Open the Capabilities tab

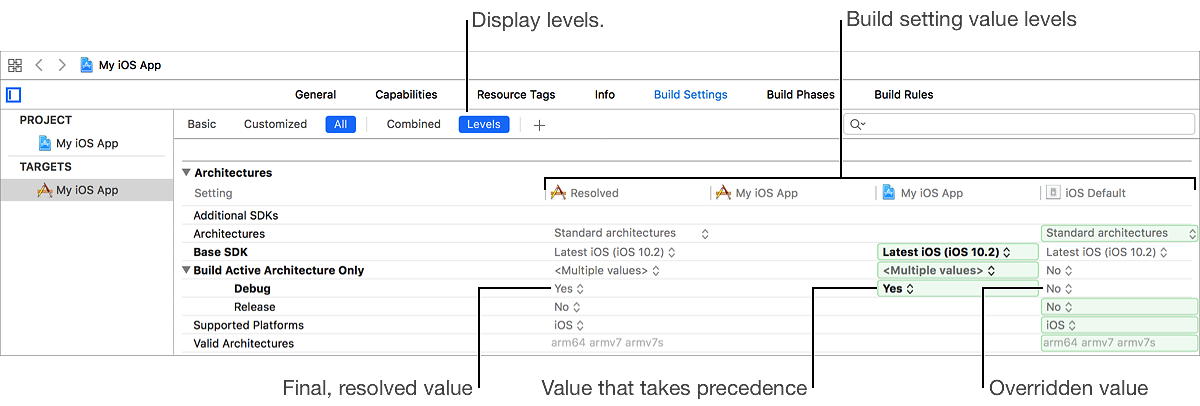coord(406,95)
